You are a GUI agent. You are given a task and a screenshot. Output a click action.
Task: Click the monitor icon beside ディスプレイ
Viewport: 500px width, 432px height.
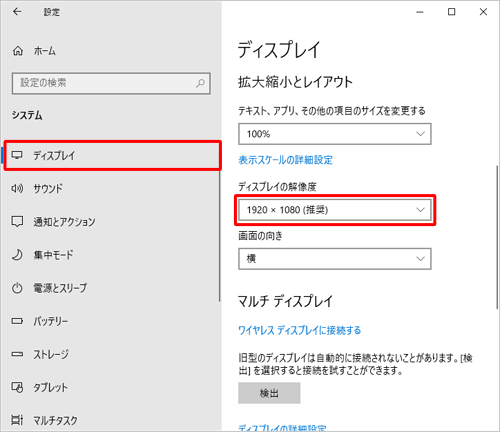[17, 155]
